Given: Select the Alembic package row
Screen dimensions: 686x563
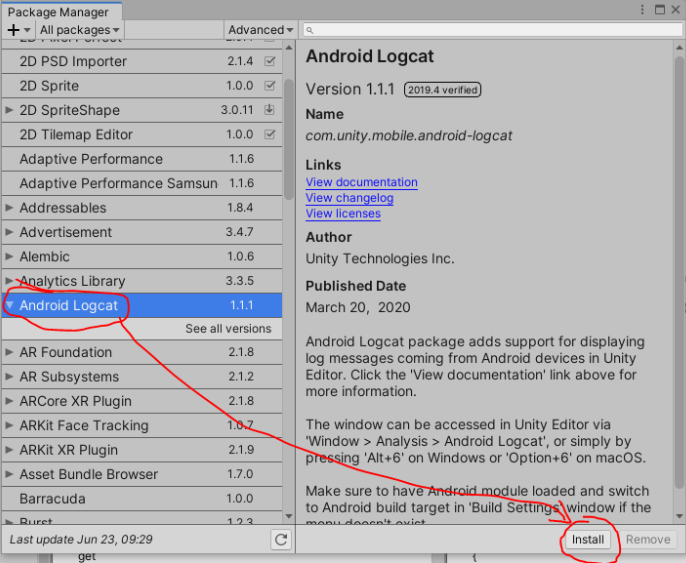Looking at the screenshot, I should point(142,256).
